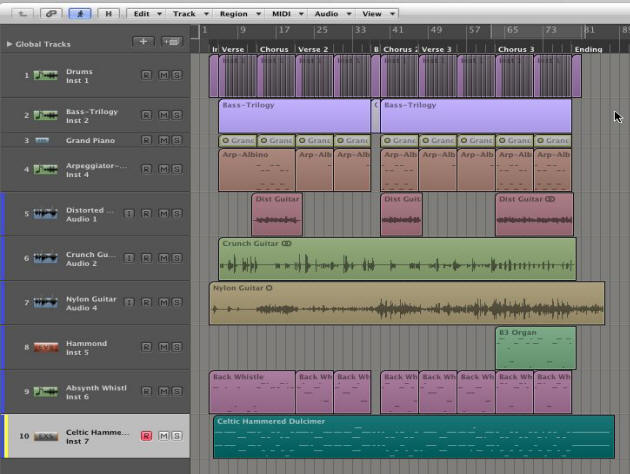Viewport: 630px width, 474px height.
Task: Select the Drums Inst 1 track name
Action: pyautogui.click(x=79, y=76)
